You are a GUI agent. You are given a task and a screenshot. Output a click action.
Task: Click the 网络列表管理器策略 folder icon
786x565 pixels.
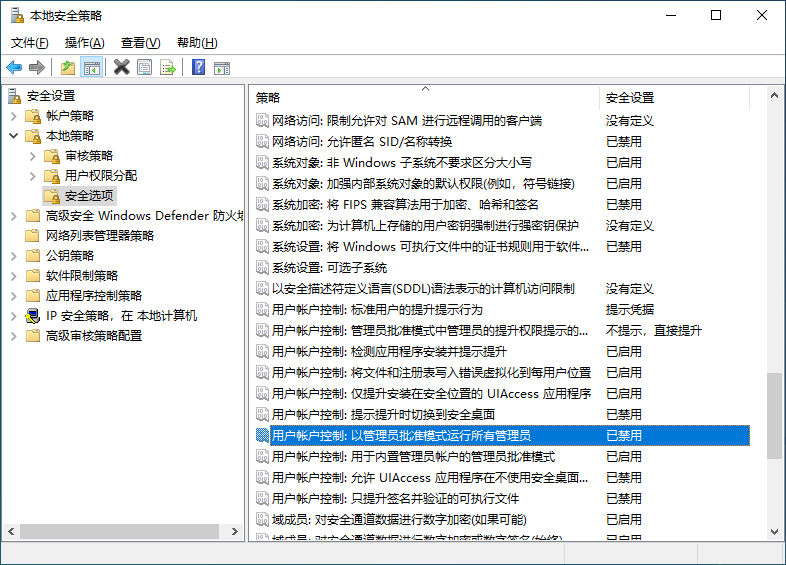pos(33,236)
